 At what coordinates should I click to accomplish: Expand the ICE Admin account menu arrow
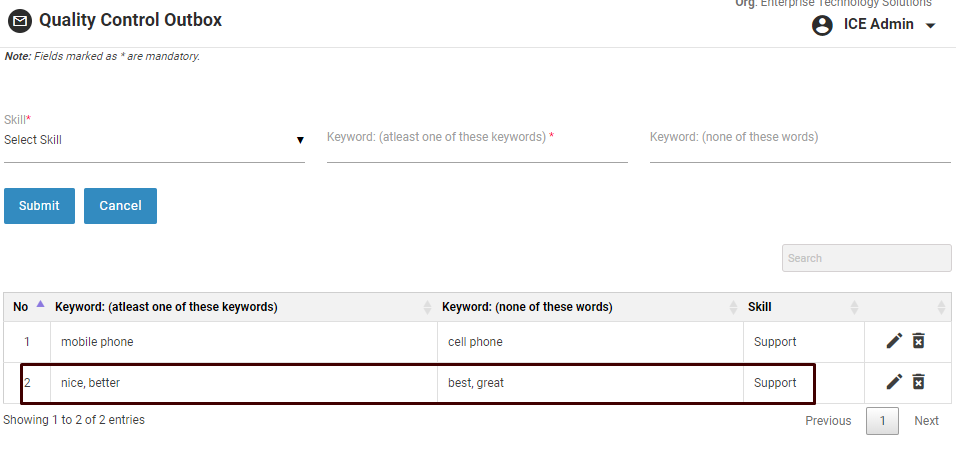click(x=931, y=26)
